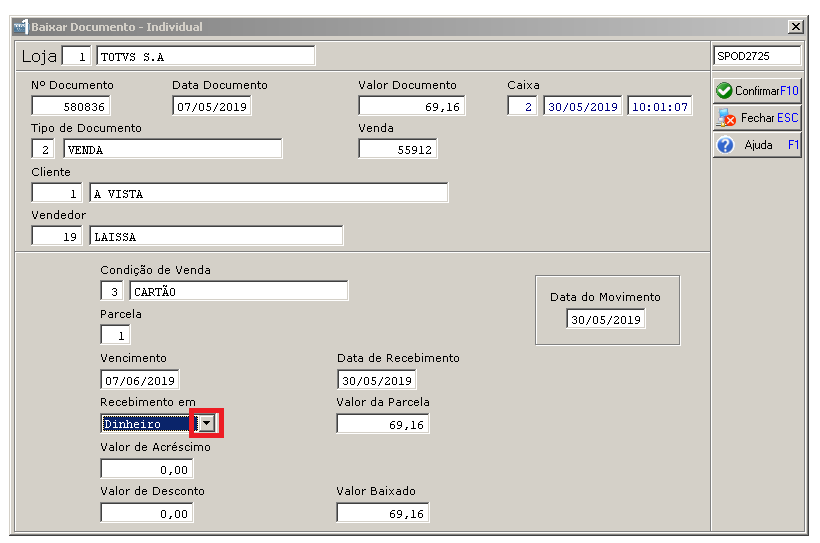
Task: Click the Fechar ESC button
Action: point(757,118)
